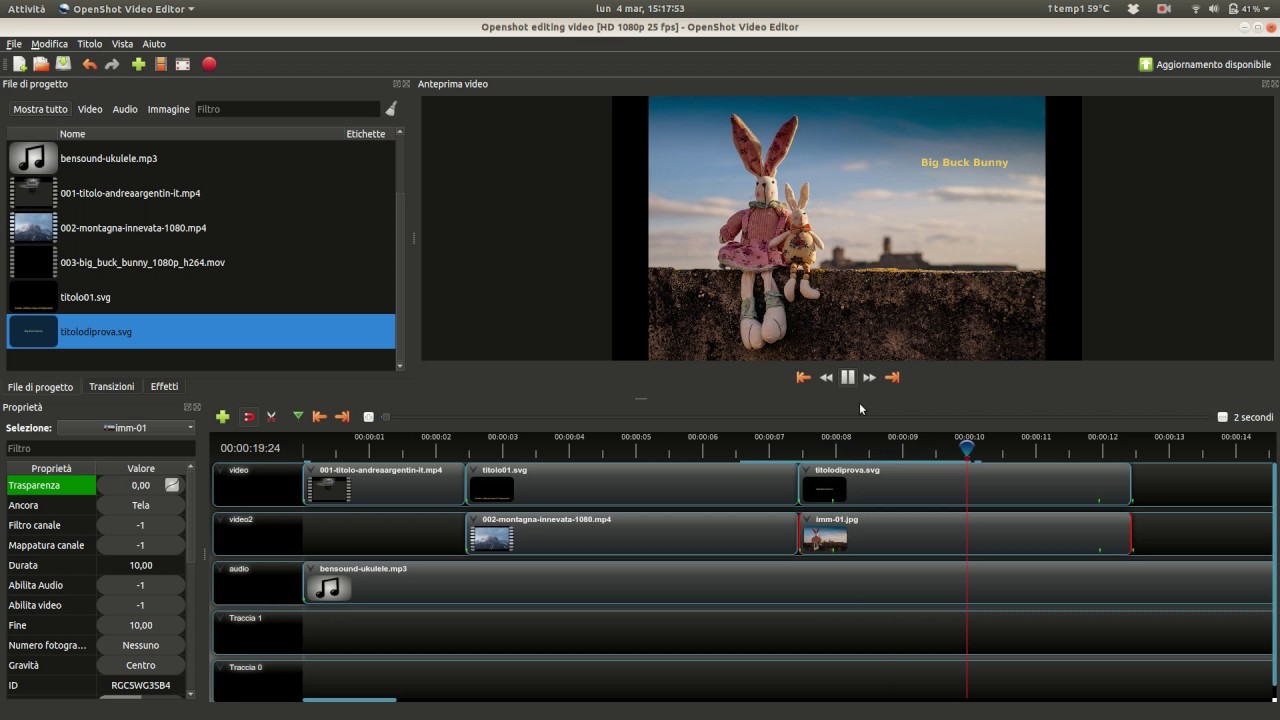
Task: Select imm-01.jpg clip on video2 track
Action: 965,533
